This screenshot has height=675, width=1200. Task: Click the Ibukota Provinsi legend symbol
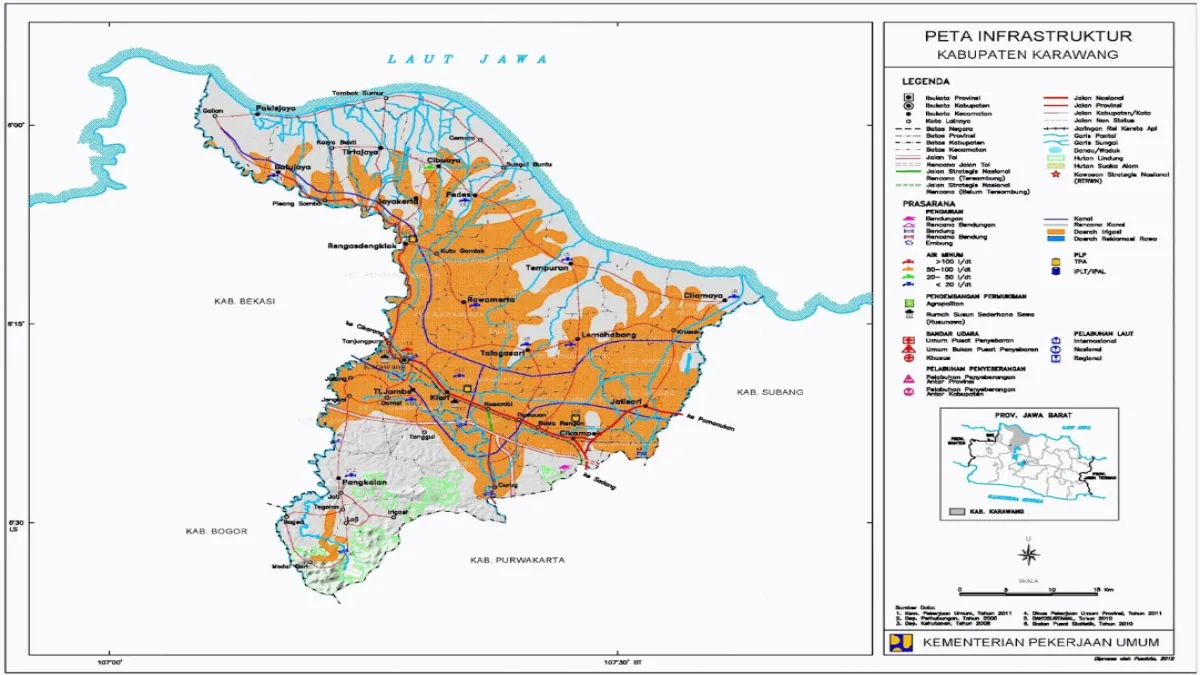click(908, 98)
